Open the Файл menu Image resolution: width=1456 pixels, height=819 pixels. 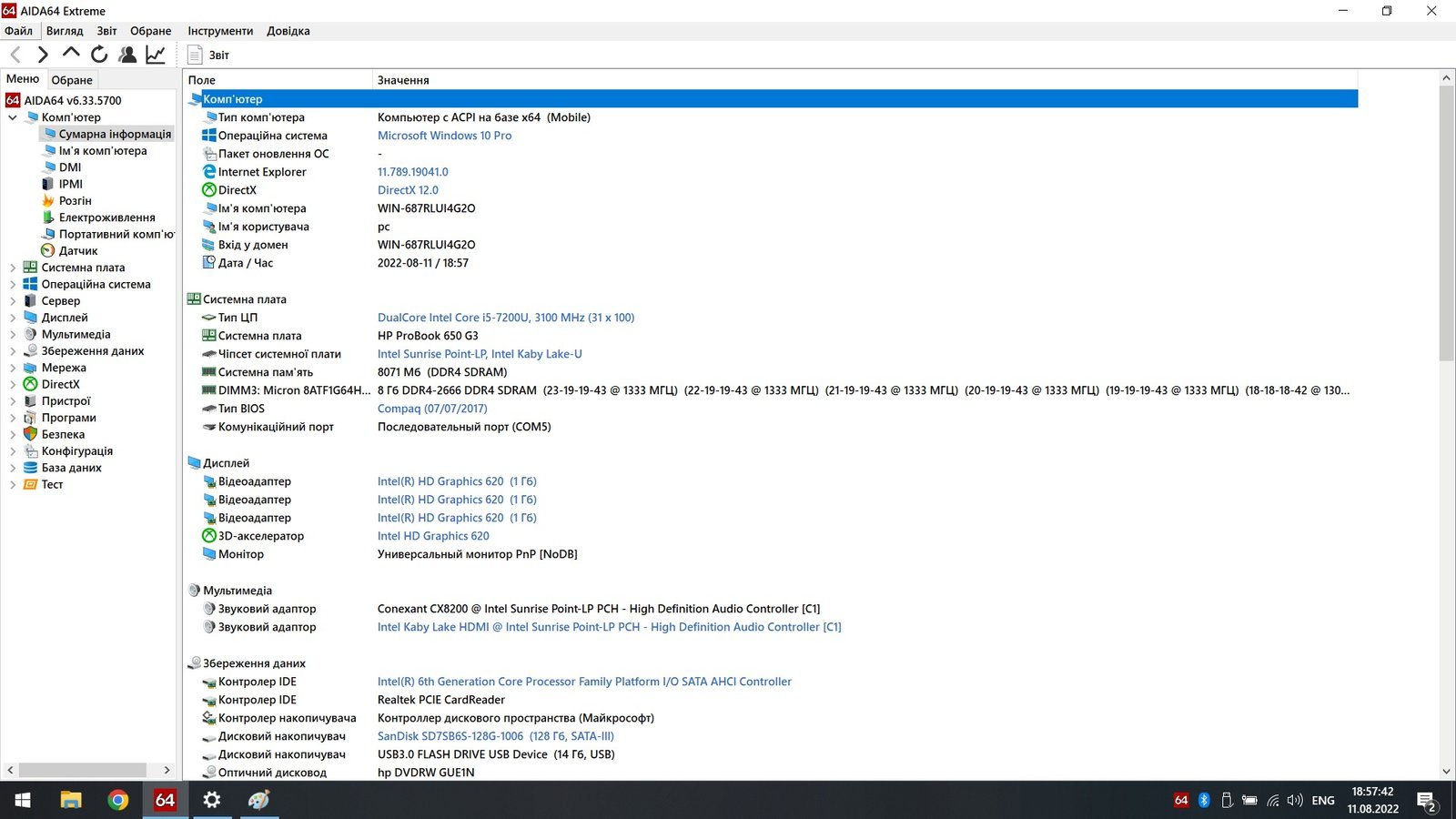tap(18, 31)
